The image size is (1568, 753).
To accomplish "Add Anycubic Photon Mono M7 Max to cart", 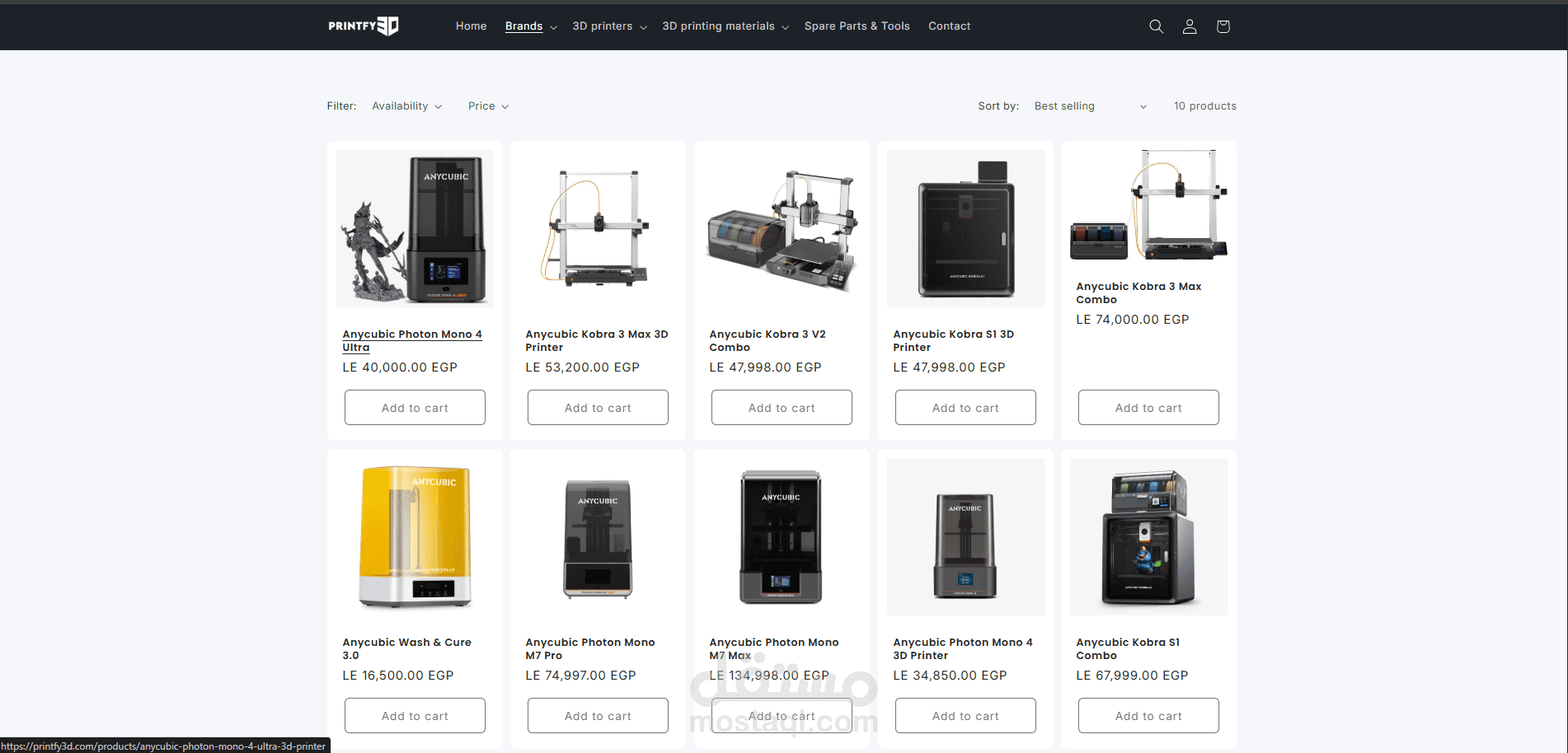I will coord(782,716).
